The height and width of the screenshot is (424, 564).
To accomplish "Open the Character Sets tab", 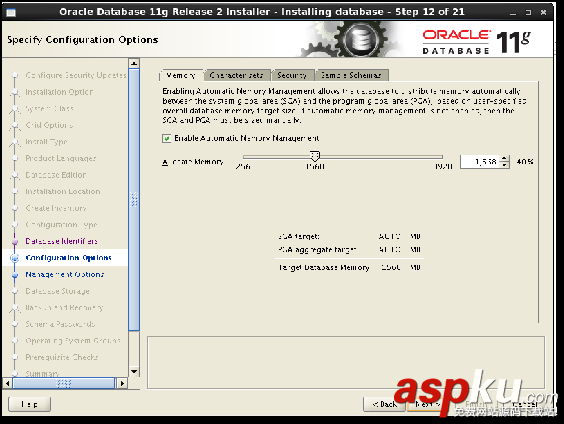I will click(237, 75).
